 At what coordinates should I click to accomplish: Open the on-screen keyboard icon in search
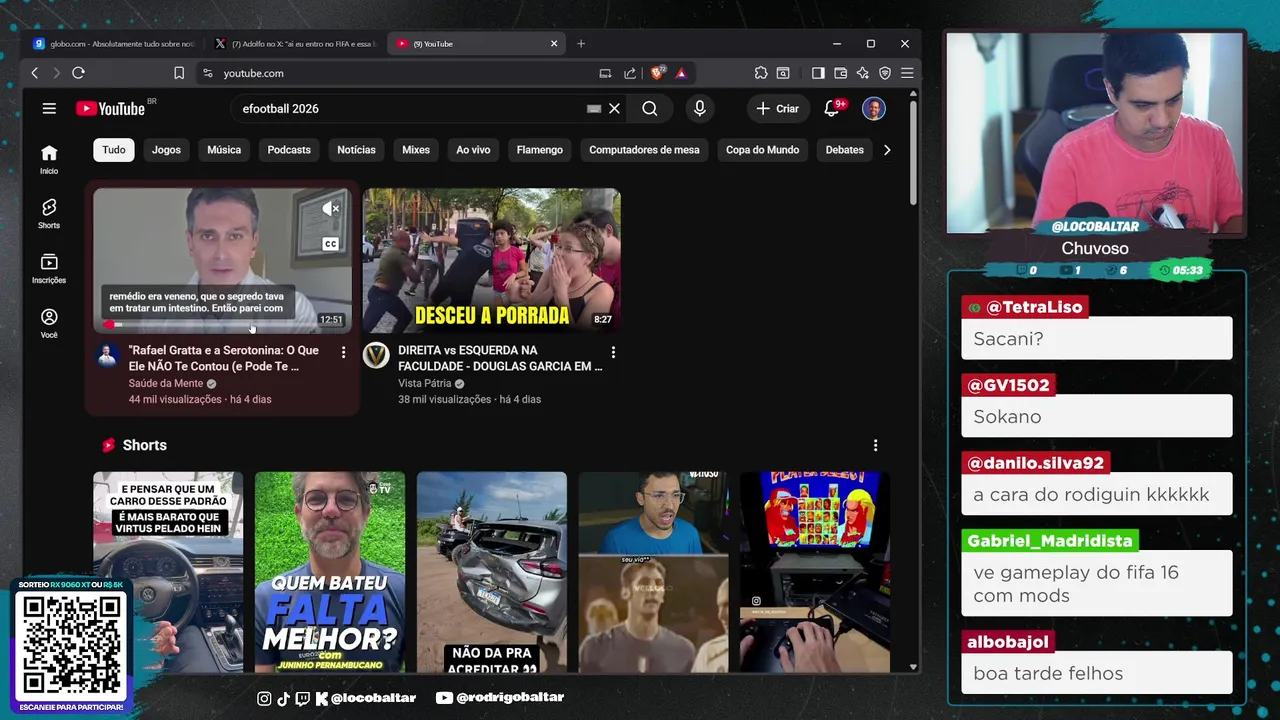tap(594, 108)
